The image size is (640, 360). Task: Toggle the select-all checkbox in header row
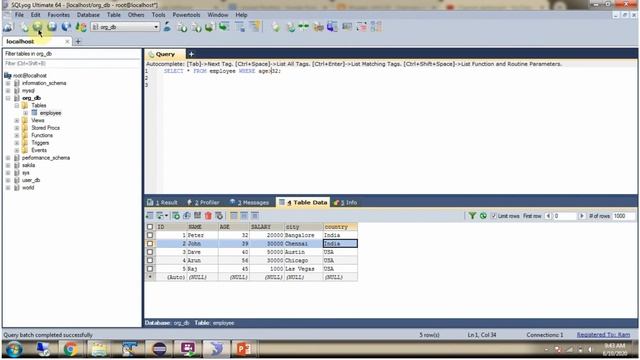(150, 227)
